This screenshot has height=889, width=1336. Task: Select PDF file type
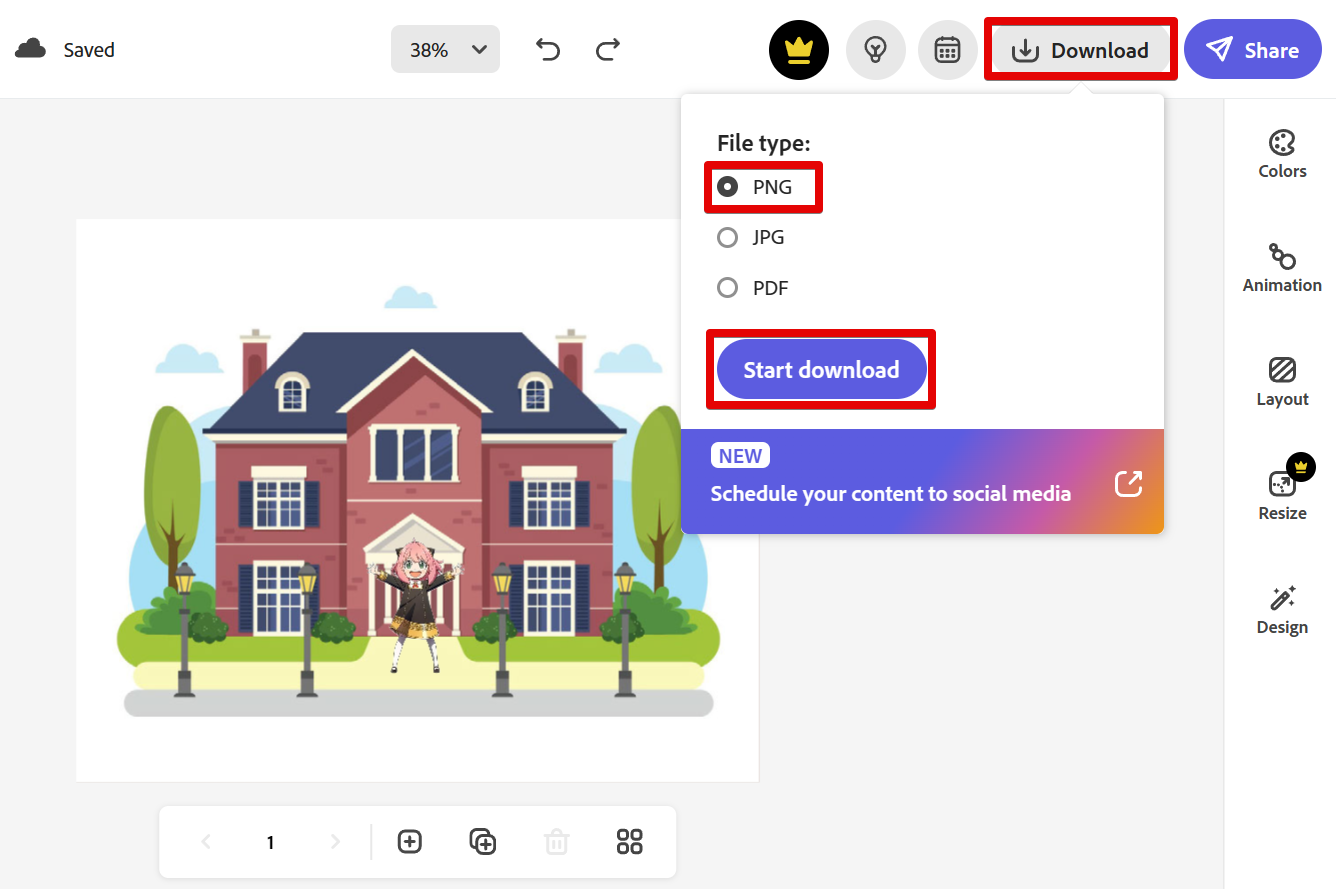point(753,288)
